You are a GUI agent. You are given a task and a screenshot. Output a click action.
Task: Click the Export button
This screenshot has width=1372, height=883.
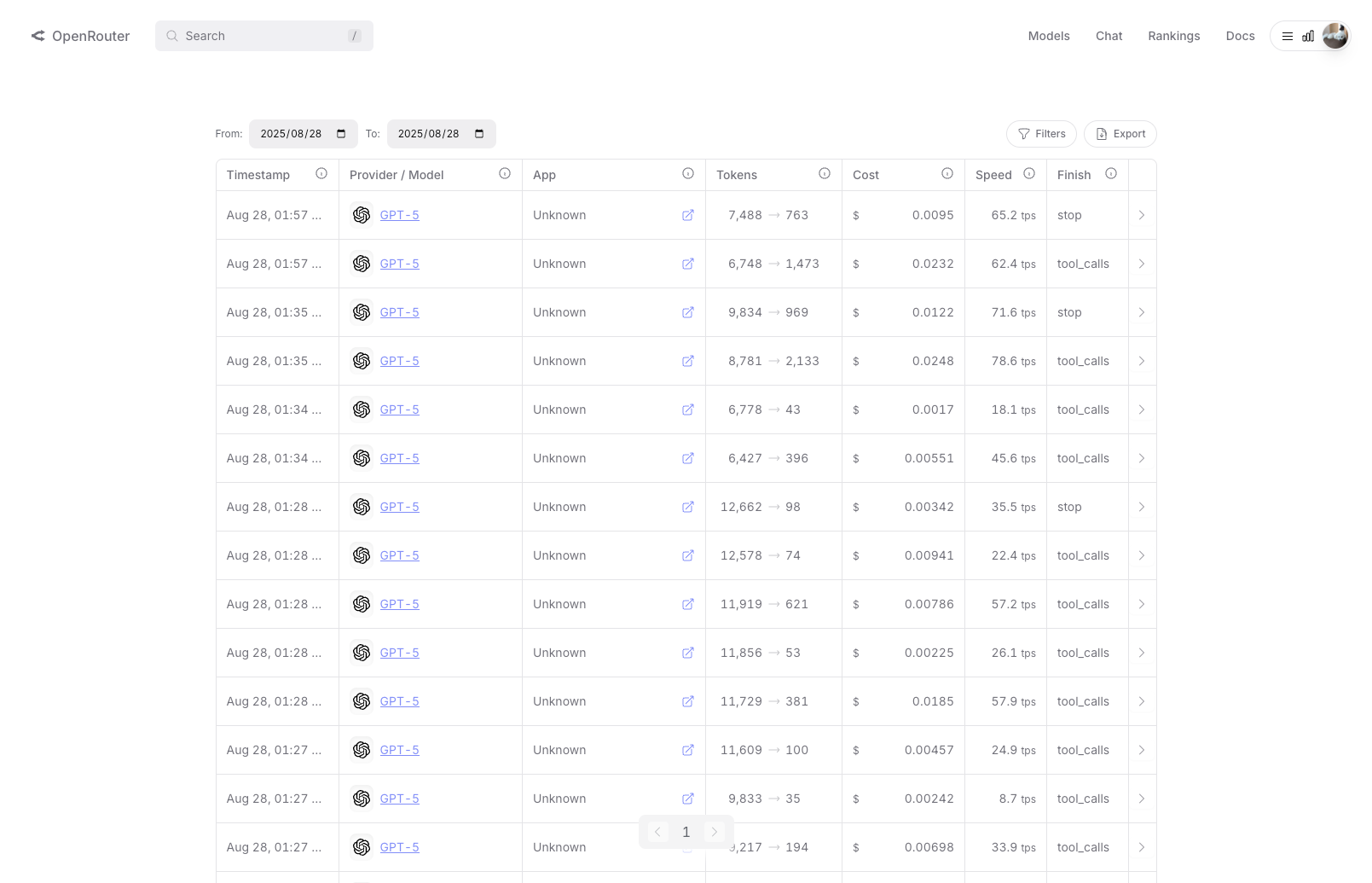point(1120,134)
